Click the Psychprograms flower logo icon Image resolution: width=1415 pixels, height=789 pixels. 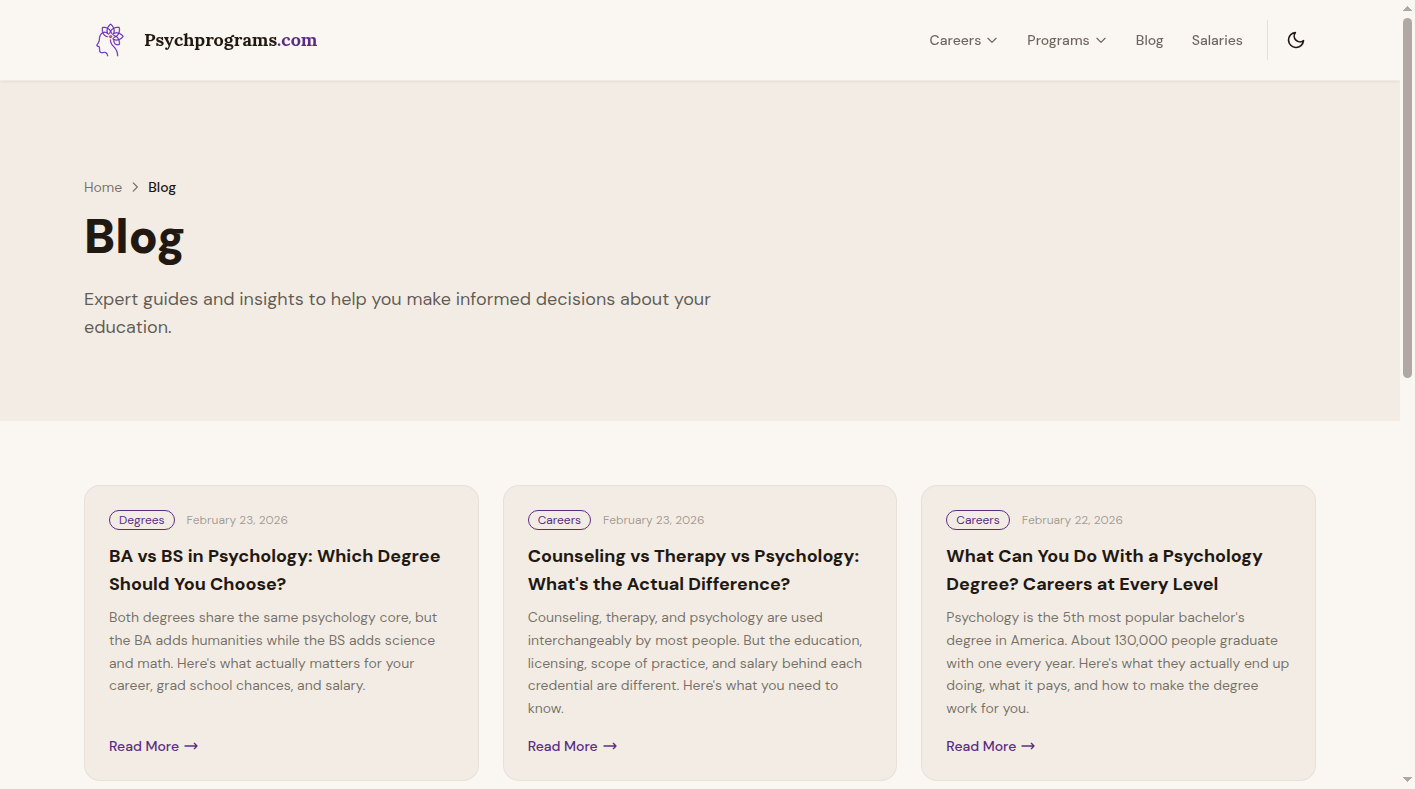point(109,40)
